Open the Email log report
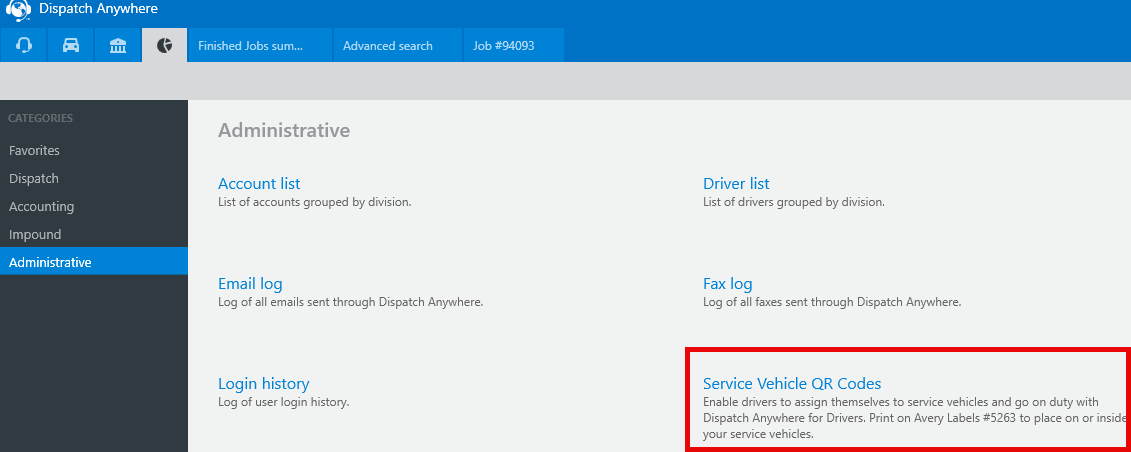Screen dimensions: 1131x452 [250, 283]
